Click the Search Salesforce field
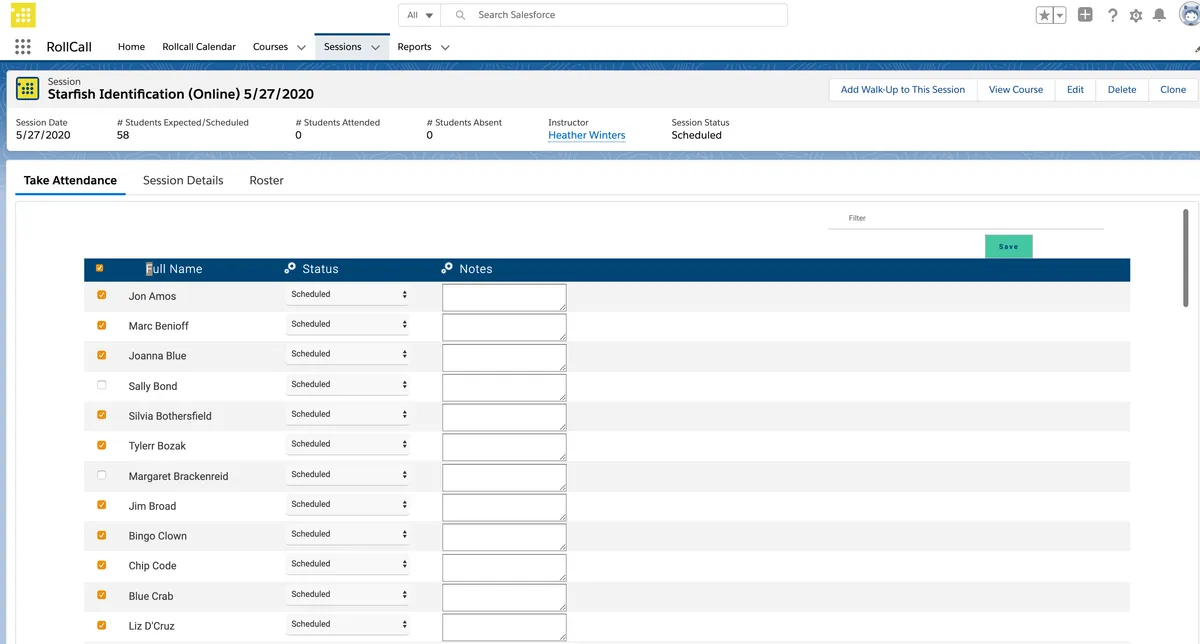 click(615, 15)
